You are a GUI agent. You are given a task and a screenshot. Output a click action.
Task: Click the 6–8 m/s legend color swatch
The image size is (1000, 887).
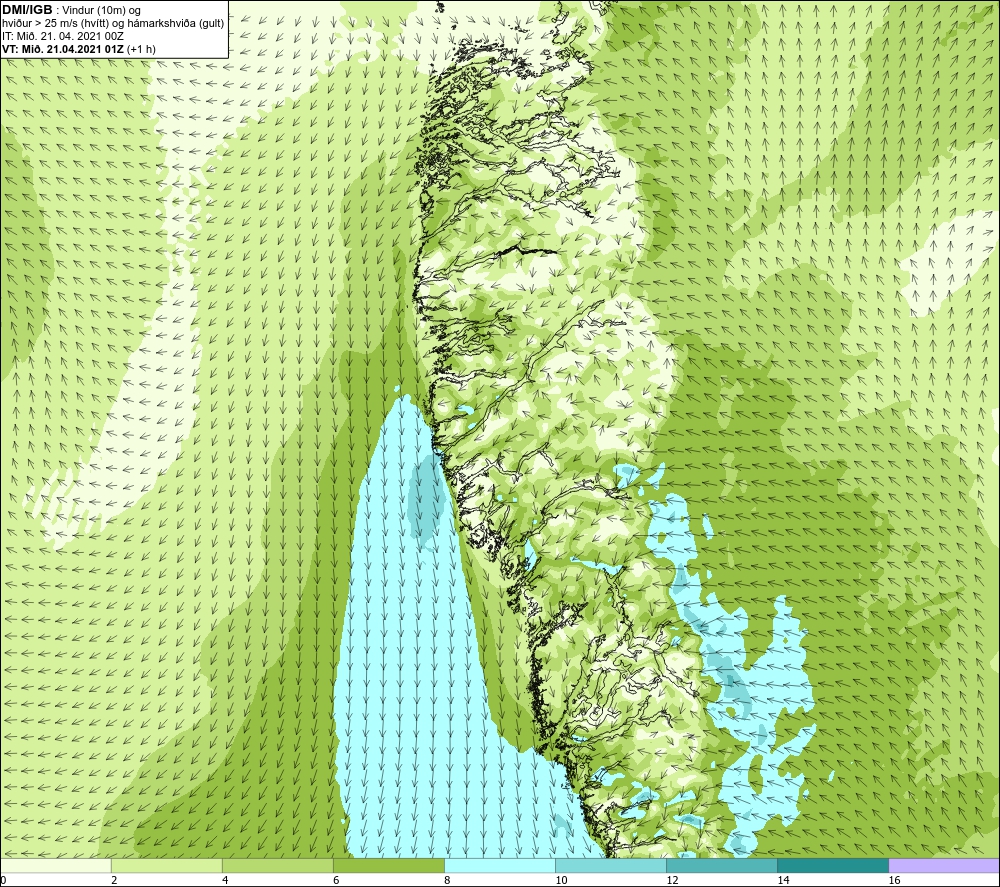388,866
